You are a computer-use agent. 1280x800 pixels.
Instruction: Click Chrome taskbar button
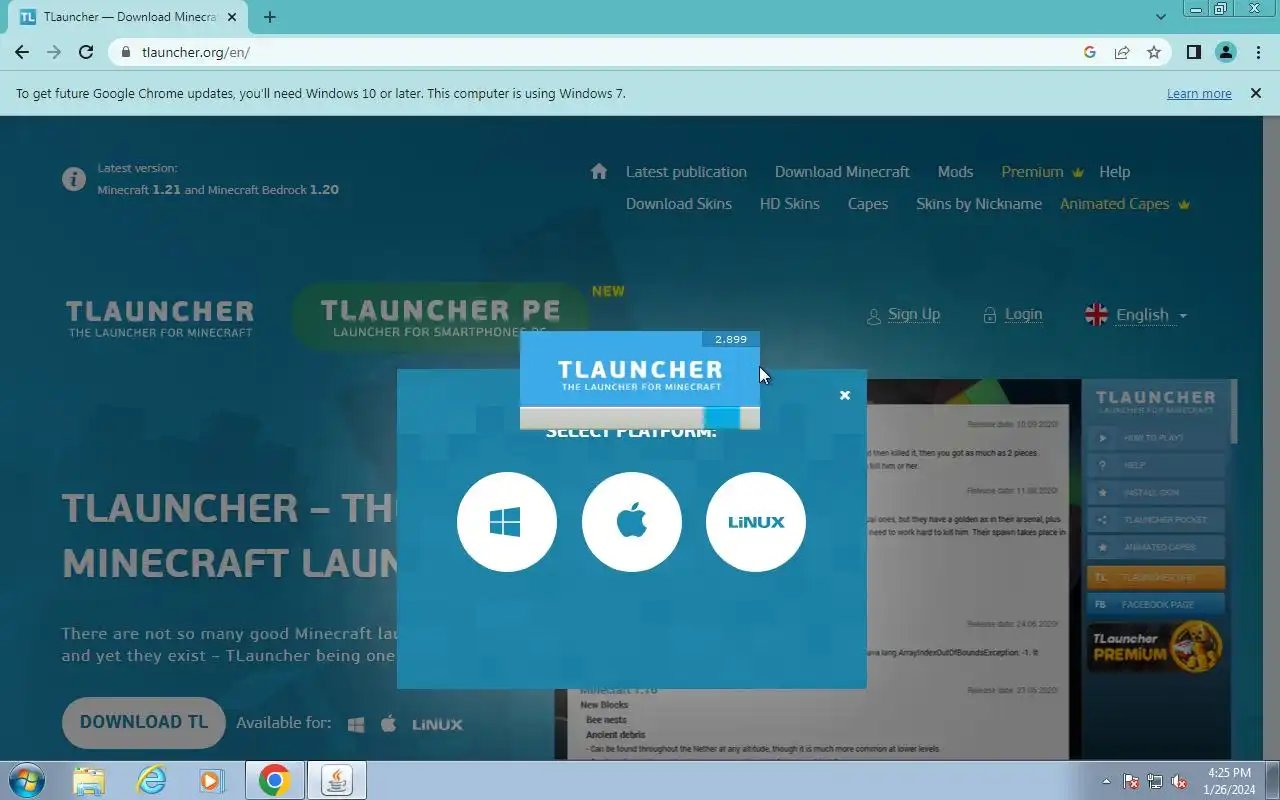click(x=274, y=780)
